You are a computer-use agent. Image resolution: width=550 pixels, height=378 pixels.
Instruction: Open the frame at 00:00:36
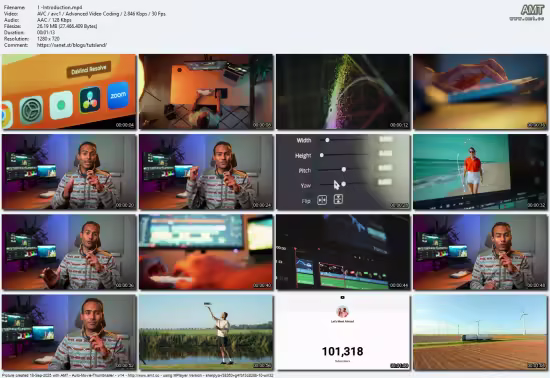pos(69,252)
